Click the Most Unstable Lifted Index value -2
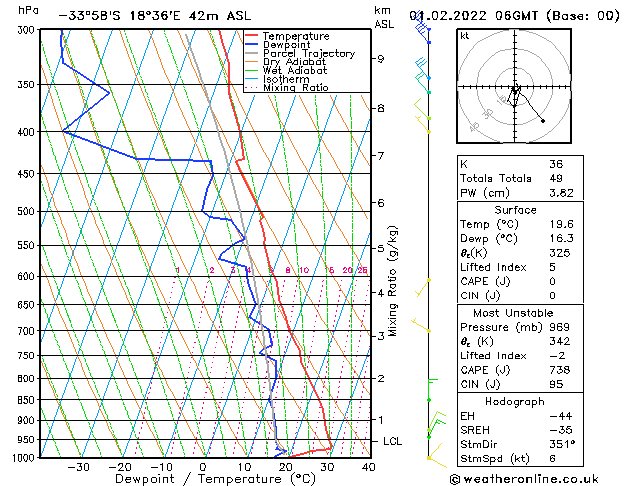629x486 pixels. pyautogui.click(x=557, y=356)
